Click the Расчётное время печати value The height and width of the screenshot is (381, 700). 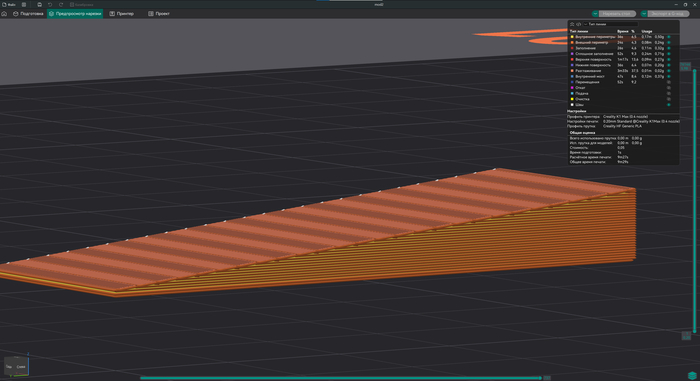point(622,157)
